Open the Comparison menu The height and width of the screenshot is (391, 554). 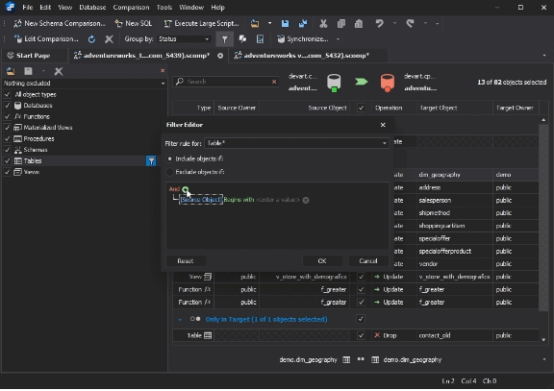(131, 7)
